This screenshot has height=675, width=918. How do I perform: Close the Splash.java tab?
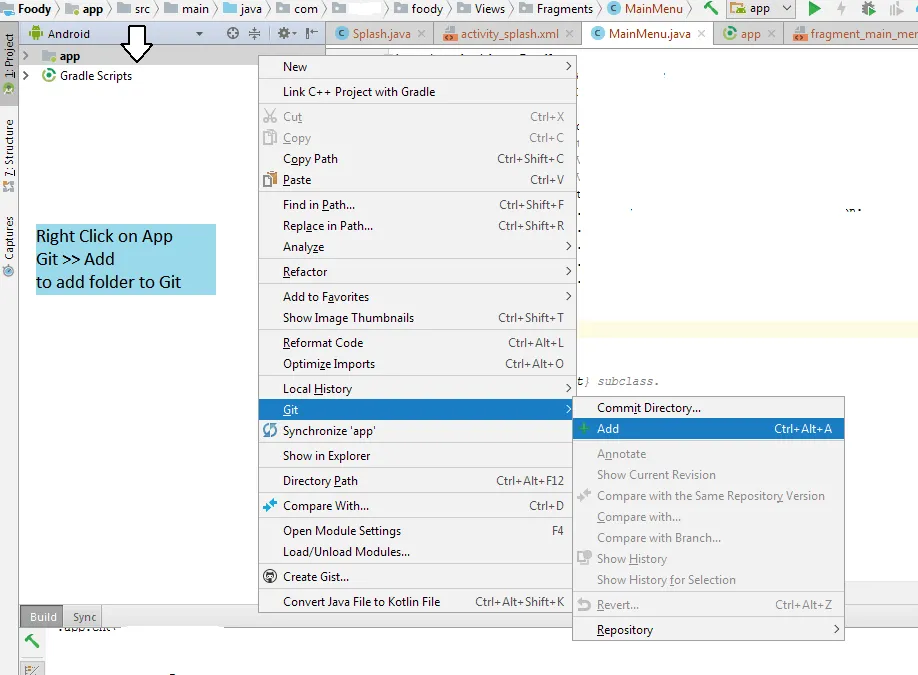[422, 34]
